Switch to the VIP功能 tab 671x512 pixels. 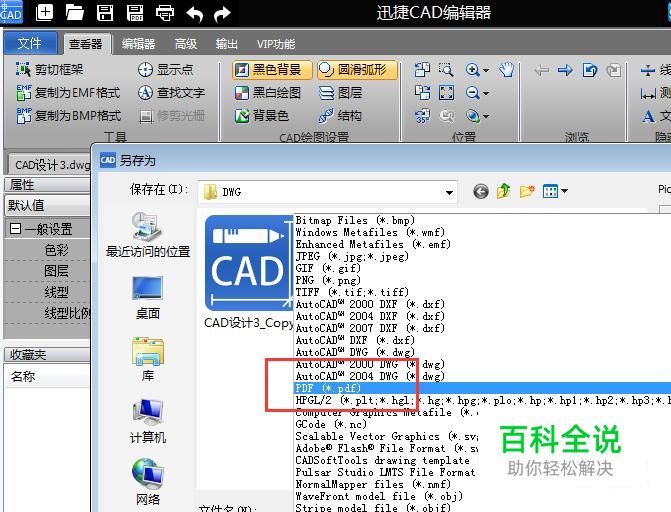click(276, 44)
